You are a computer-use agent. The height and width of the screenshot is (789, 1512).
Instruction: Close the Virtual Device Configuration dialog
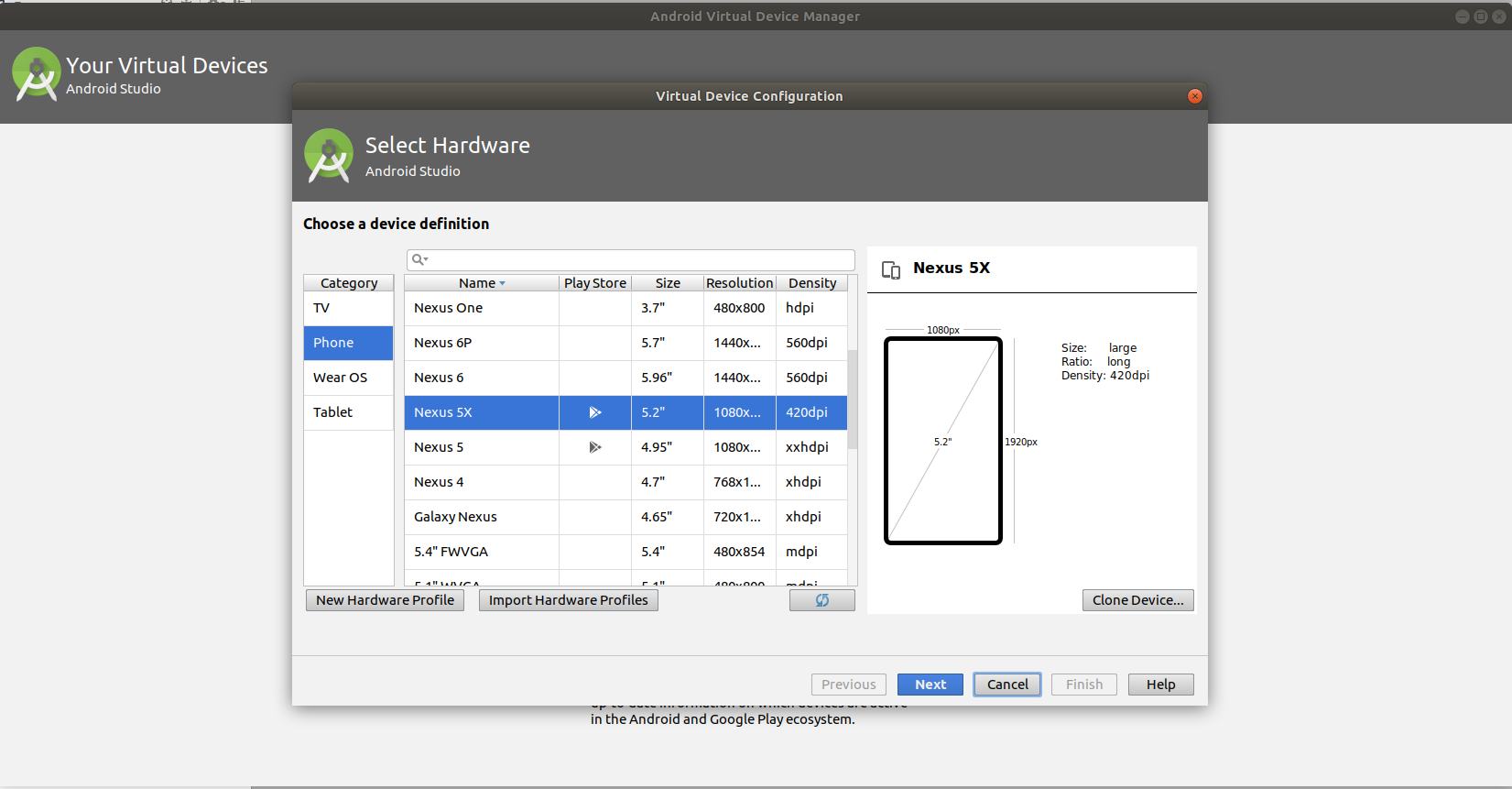pyautogui.click(x=1195, y=96)
